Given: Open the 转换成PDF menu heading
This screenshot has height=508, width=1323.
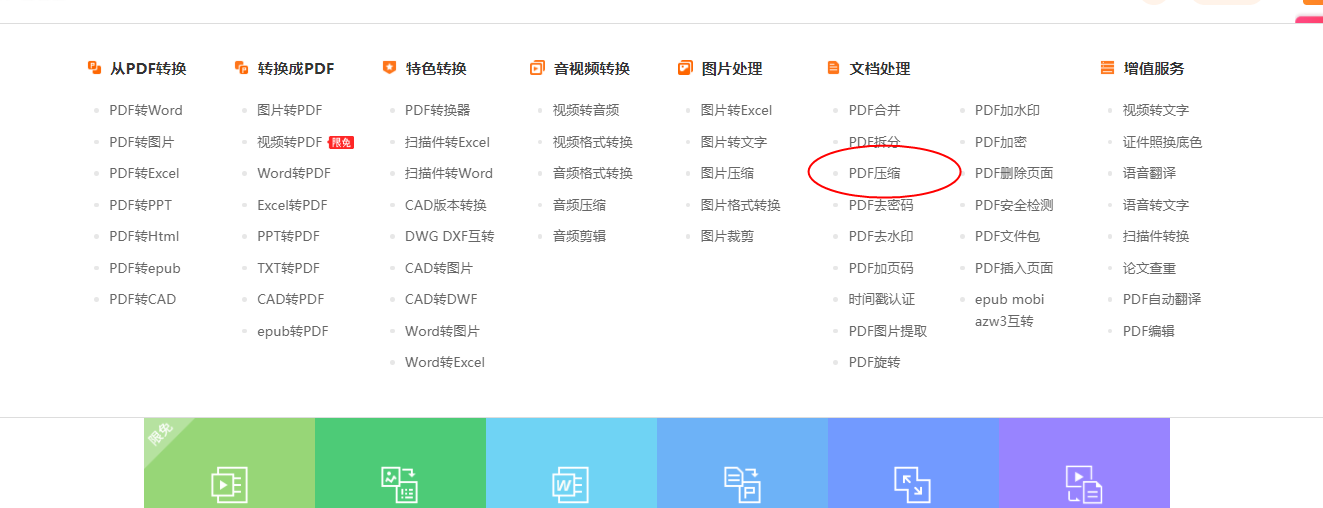Looking at the screenshot, I should [296, 69].
